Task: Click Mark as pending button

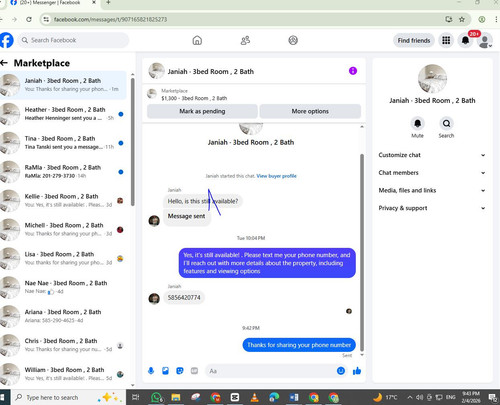Action: 202,111
